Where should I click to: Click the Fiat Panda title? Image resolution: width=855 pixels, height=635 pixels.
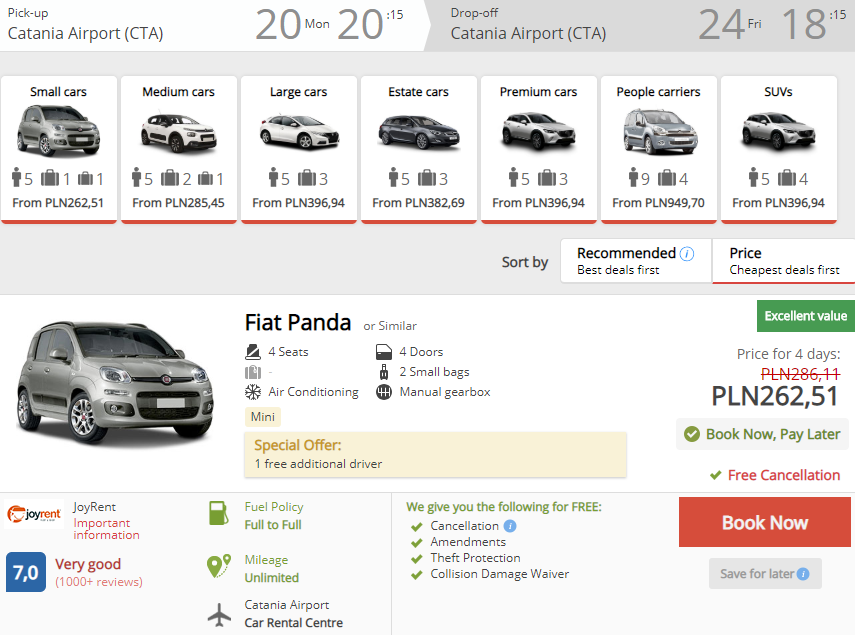click(298, 323)
